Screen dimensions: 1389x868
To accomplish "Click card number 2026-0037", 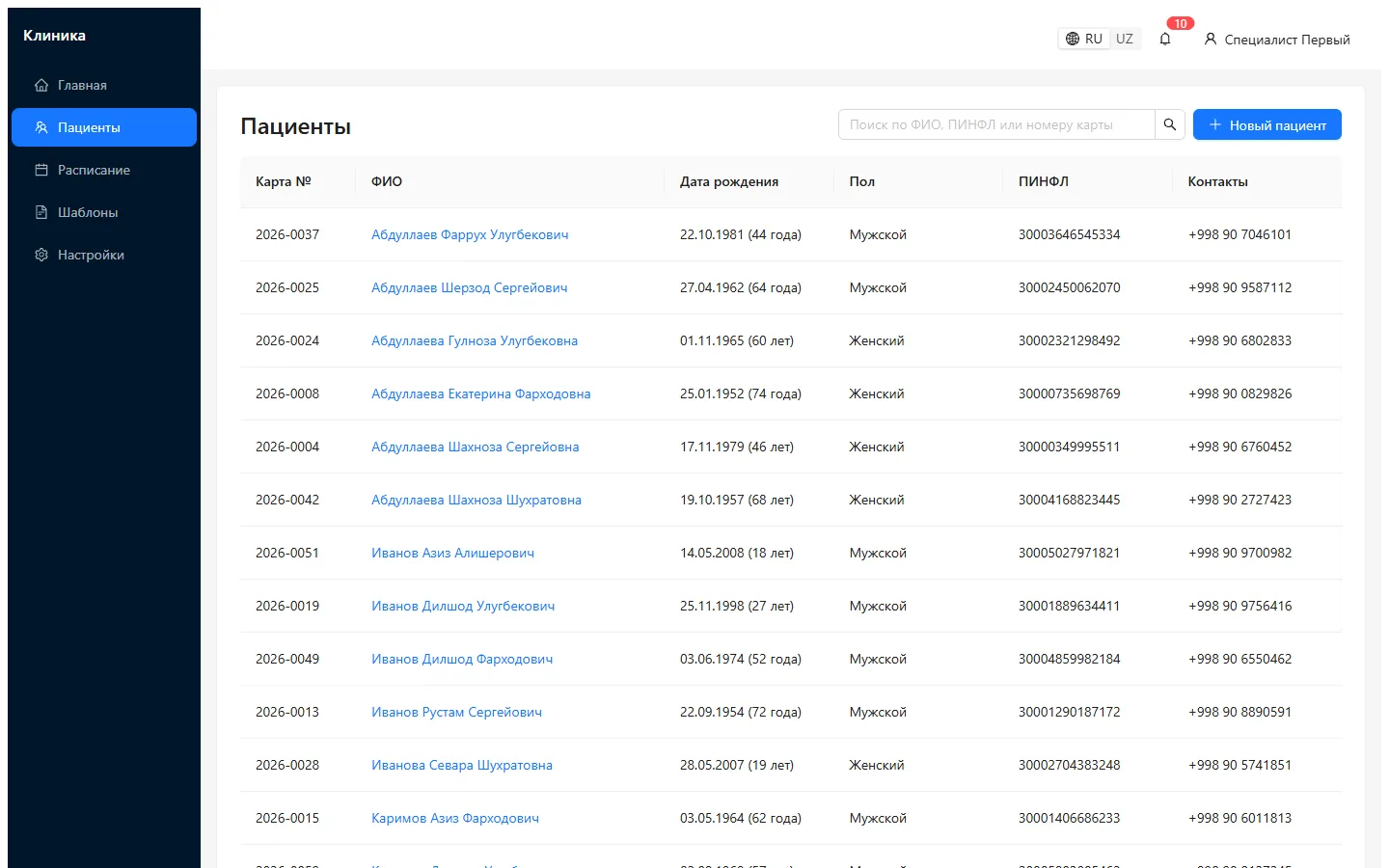I will tap(287, 234).
